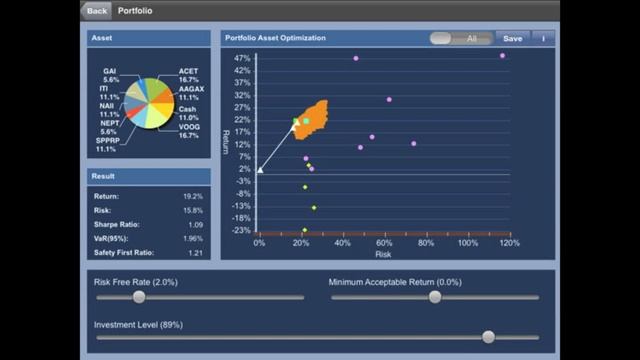Select the GAI 5.6% pie label
Viewport: 640px width, 360px height.
pyautogui.click(x=111, y=76)
